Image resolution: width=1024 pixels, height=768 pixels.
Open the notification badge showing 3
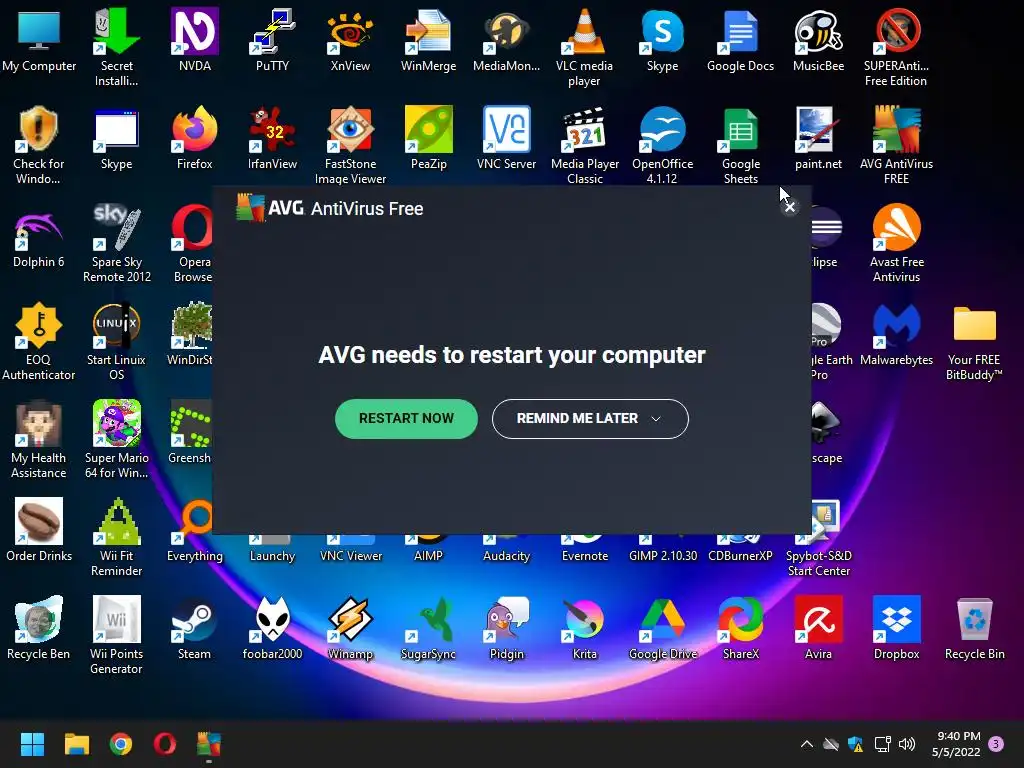point(997,744)
